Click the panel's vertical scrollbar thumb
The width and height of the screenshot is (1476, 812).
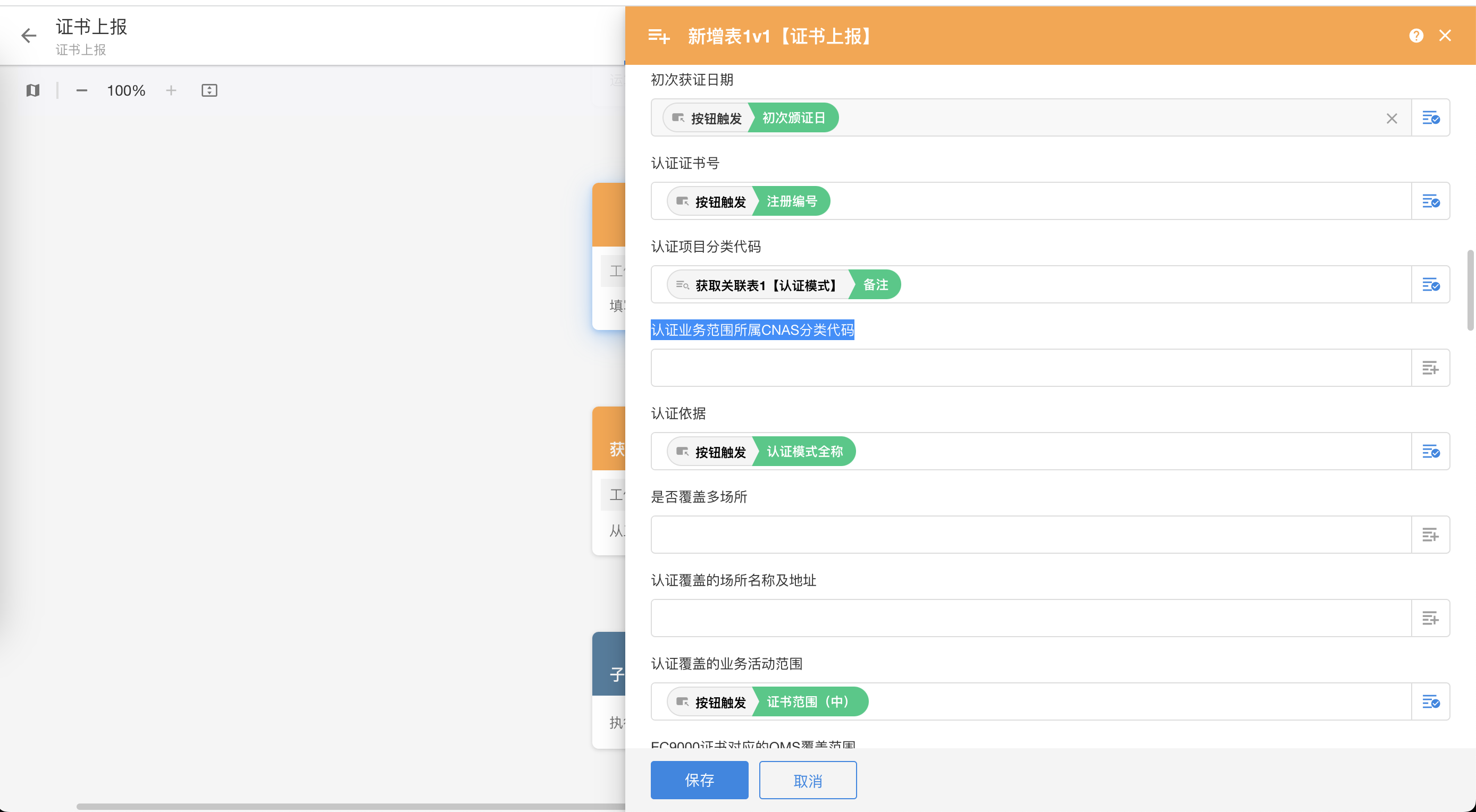click(x=1470, y=290)
